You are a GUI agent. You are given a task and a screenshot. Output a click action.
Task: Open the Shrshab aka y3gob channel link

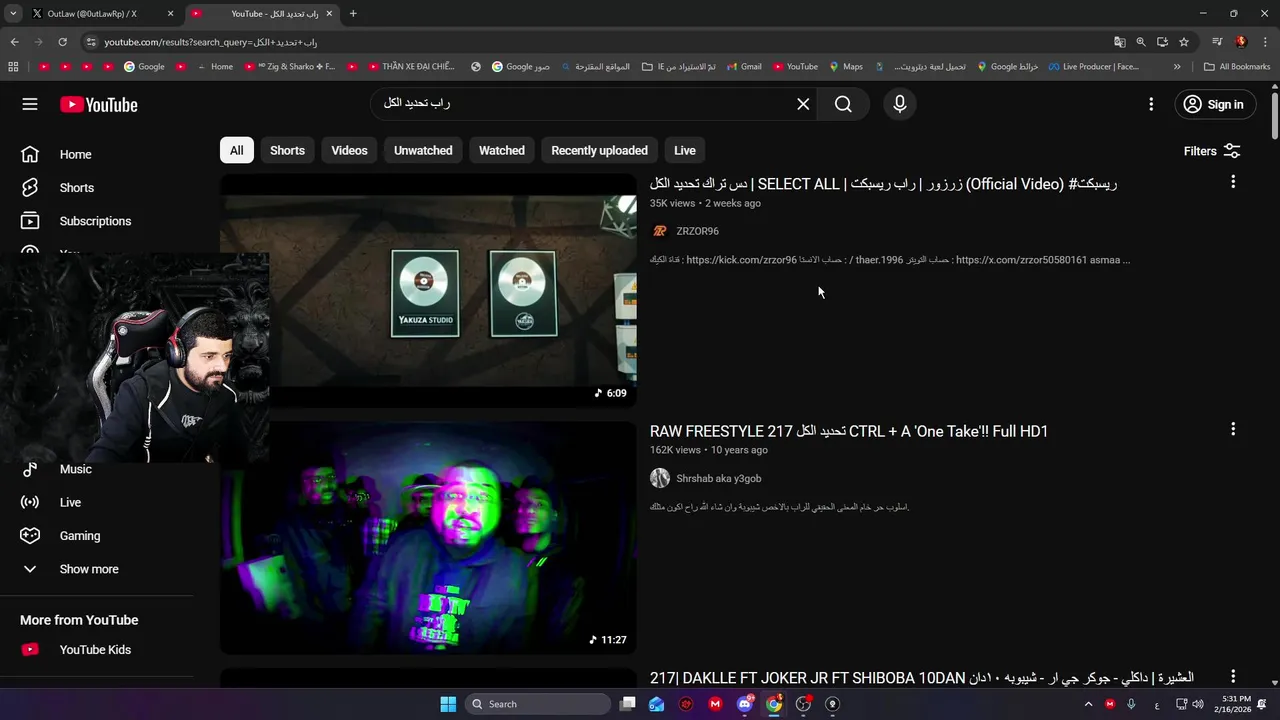(x=718, y=478)
